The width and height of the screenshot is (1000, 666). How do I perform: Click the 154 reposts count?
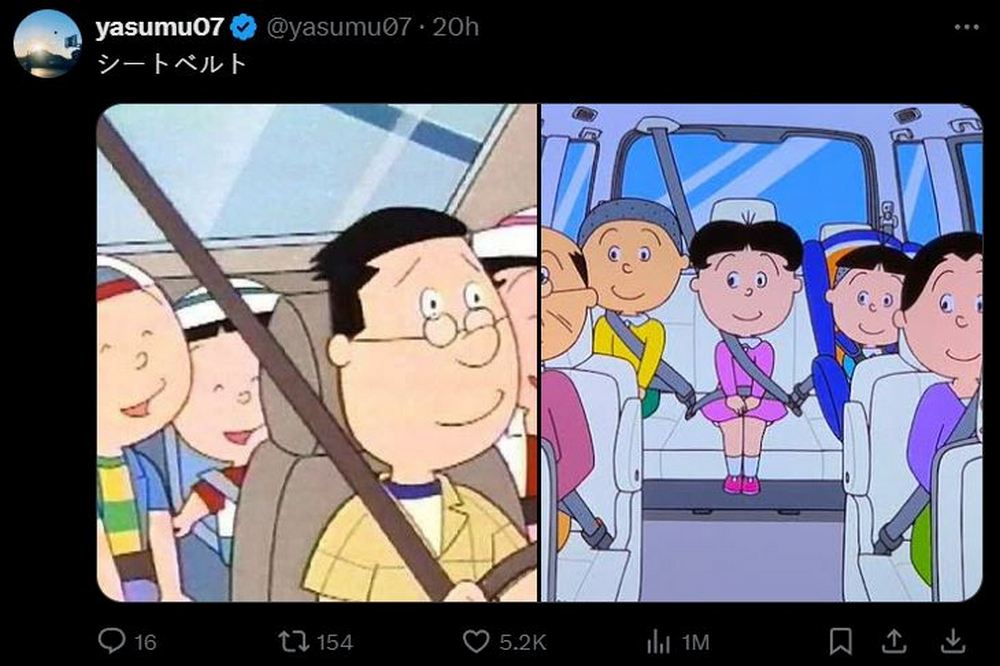[334, 642]
